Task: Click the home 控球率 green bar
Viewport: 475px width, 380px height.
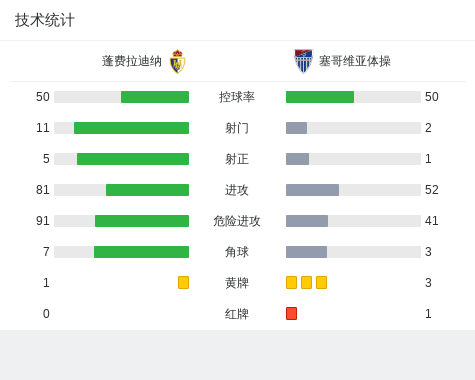Action: (155, 97)
